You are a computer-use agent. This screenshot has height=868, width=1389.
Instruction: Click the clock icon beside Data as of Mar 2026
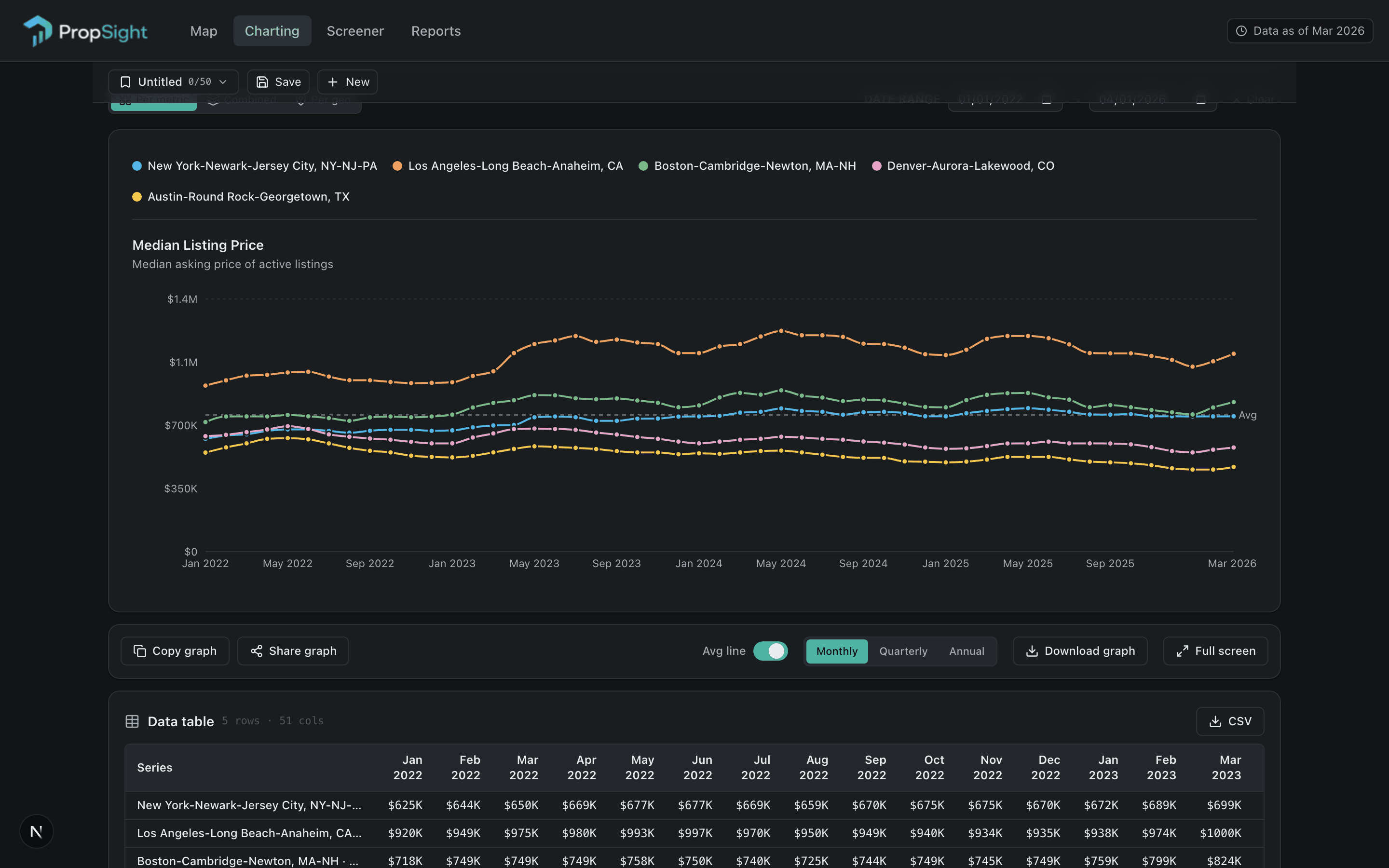tap(1241, 31)
